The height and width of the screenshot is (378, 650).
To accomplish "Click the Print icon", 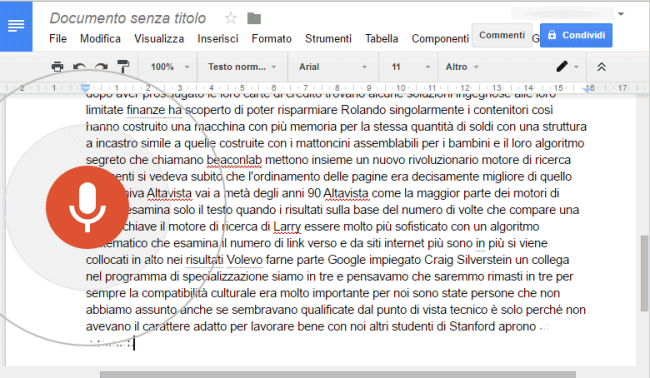I will 57,67.
